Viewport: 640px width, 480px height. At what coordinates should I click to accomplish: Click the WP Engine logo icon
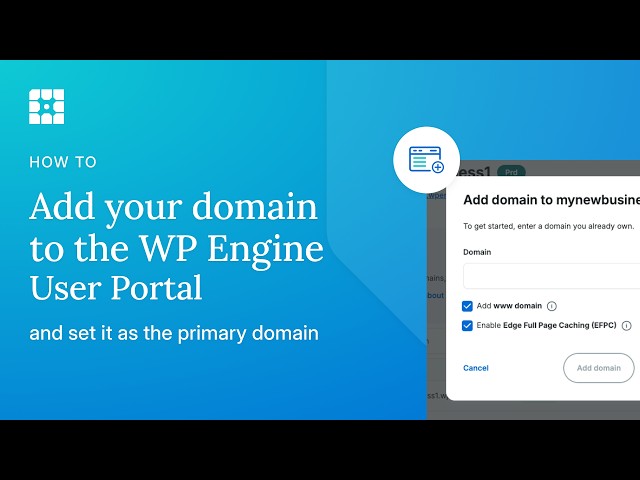click(x=47, y=107)
